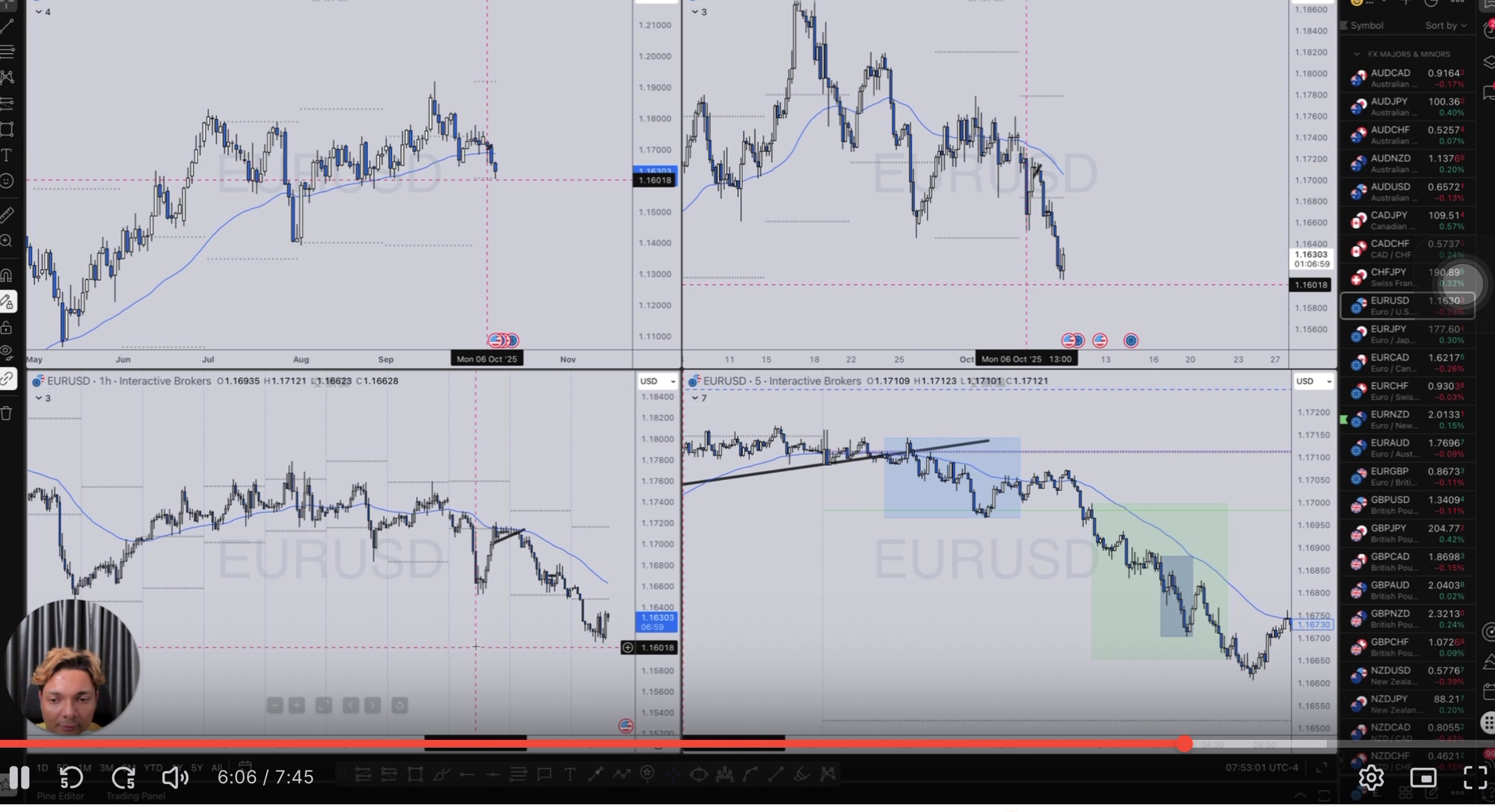Enter fullscreen video mode
Screen dimensions: 1495x812
pyautogui.click(x=1475, y=777)
